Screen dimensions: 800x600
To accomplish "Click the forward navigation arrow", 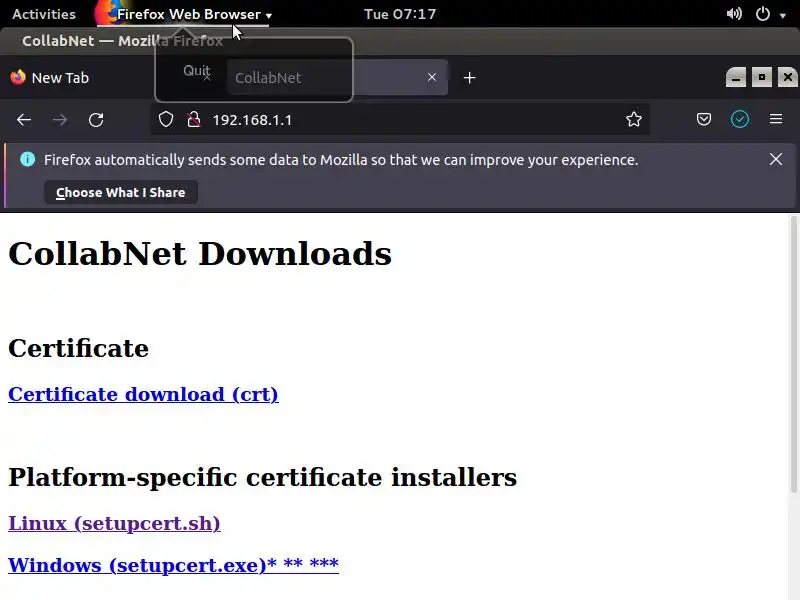I will (x=60, y=120).
